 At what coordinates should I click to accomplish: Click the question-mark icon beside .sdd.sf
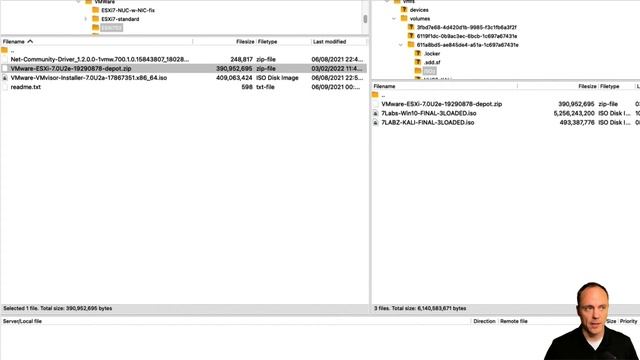[418, 62]
